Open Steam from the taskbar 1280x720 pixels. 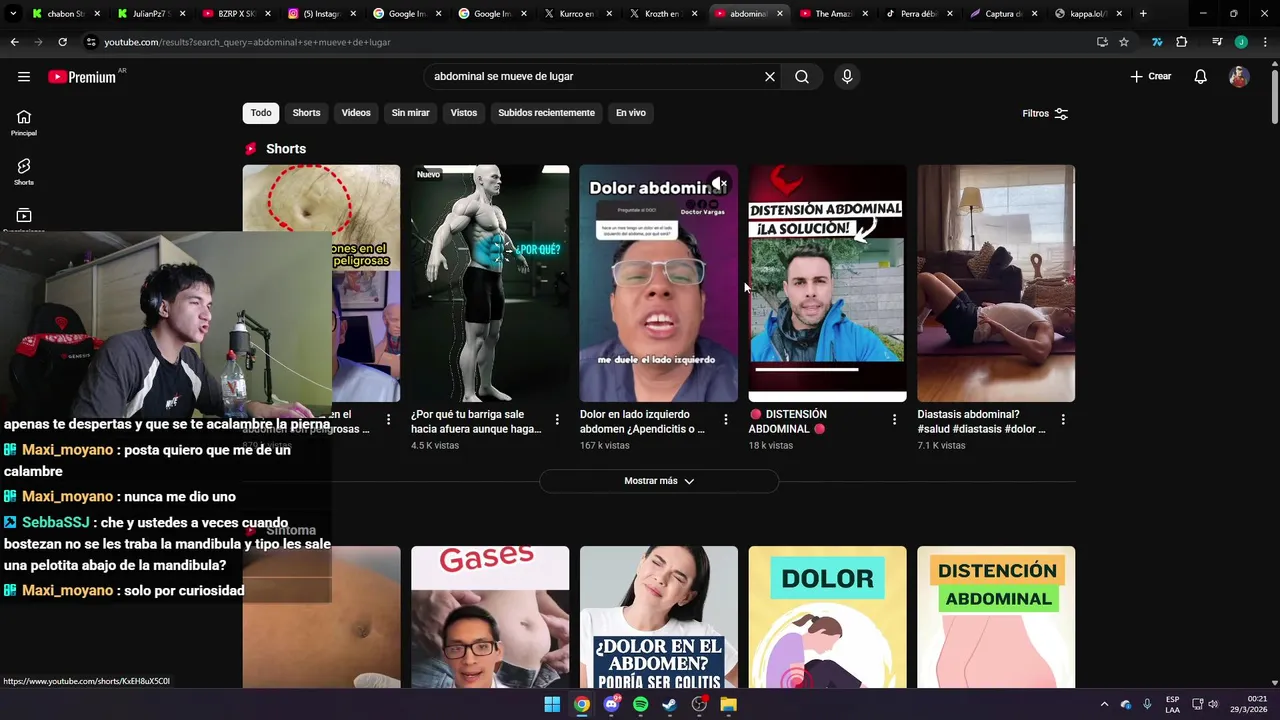coord(670,704)
